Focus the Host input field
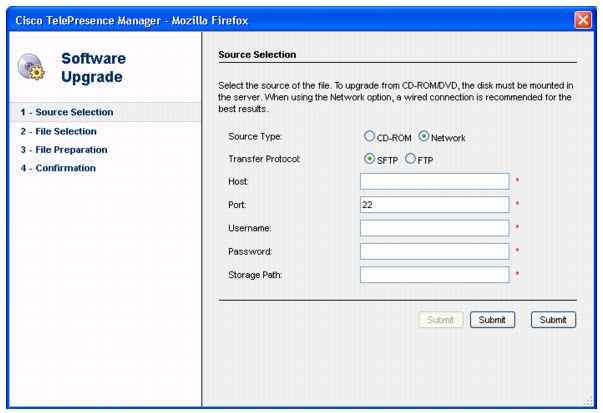This screenshot has width=603, height=413. point(435,181)
